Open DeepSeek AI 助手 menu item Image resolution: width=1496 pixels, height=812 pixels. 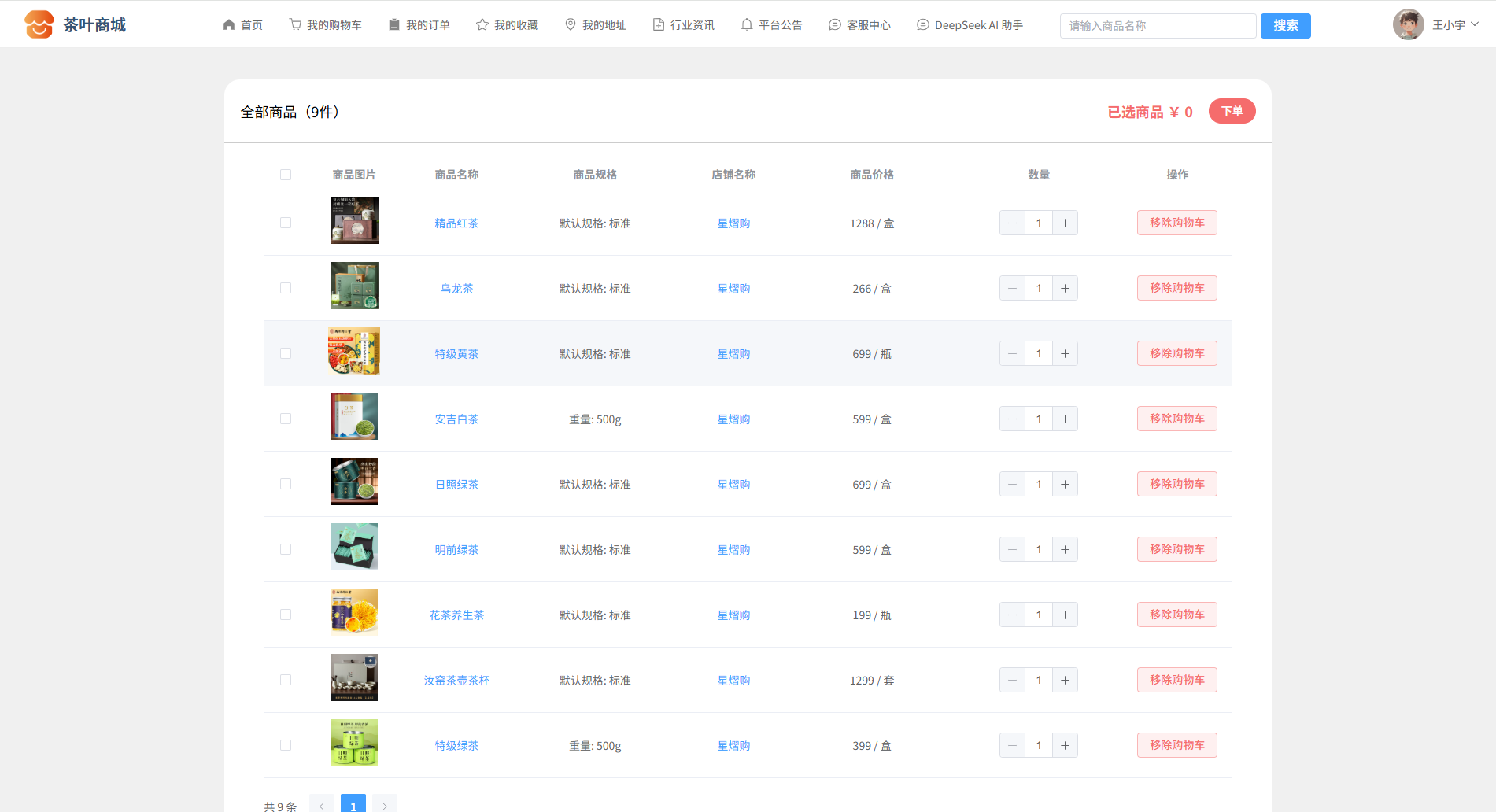970,25
